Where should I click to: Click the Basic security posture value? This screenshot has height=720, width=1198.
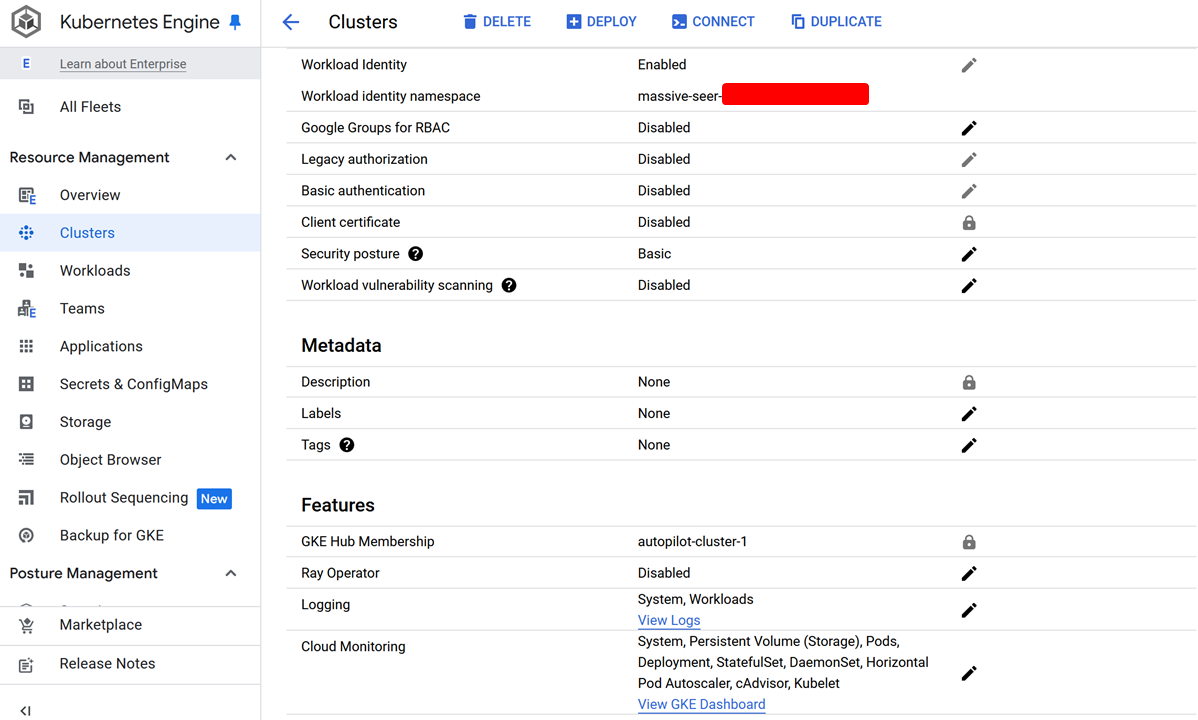654,254
